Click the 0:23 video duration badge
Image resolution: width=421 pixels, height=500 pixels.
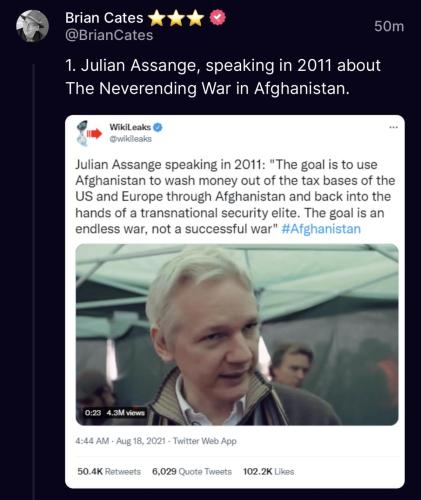pos(93,413)
